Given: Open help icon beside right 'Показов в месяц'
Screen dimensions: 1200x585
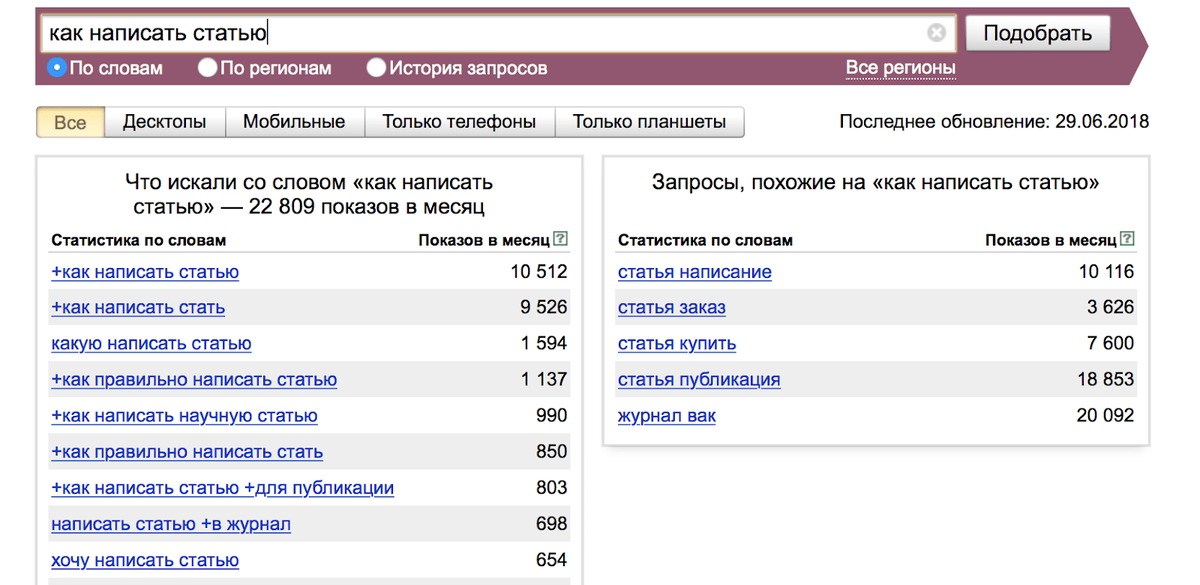Looking at the screenshot, I should pos(1128,239).
